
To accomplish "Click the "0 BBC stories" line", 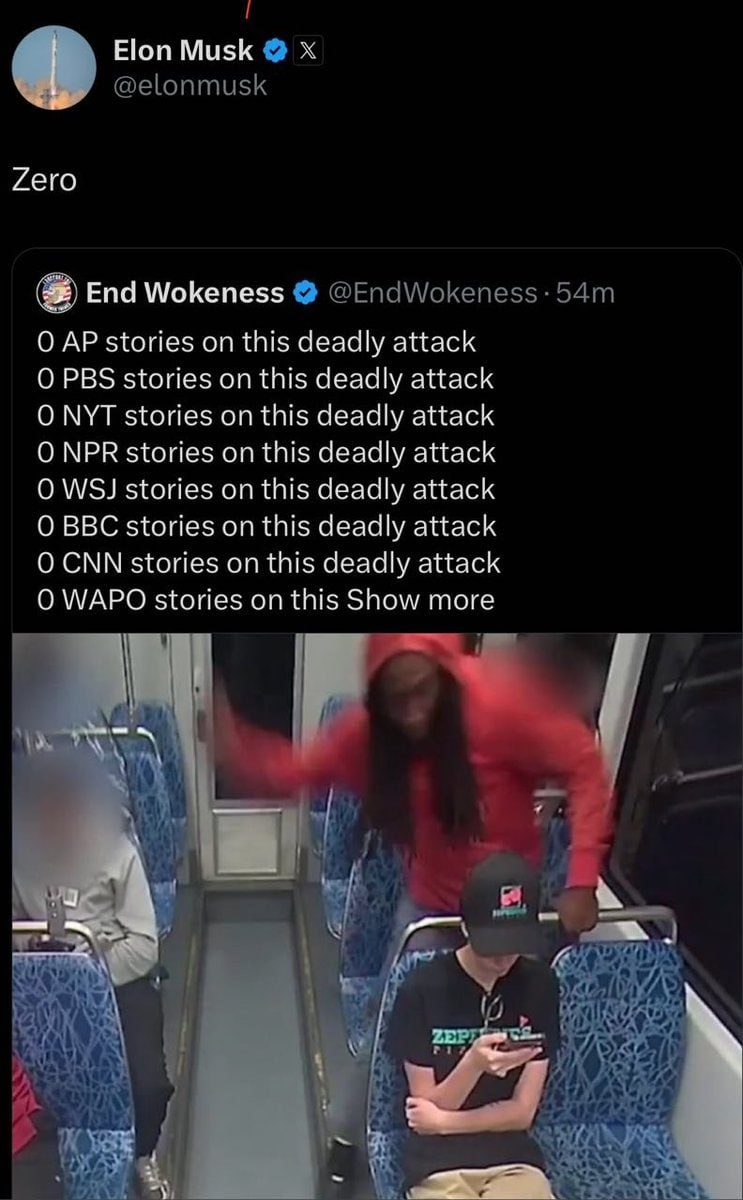I will [266, 526].
